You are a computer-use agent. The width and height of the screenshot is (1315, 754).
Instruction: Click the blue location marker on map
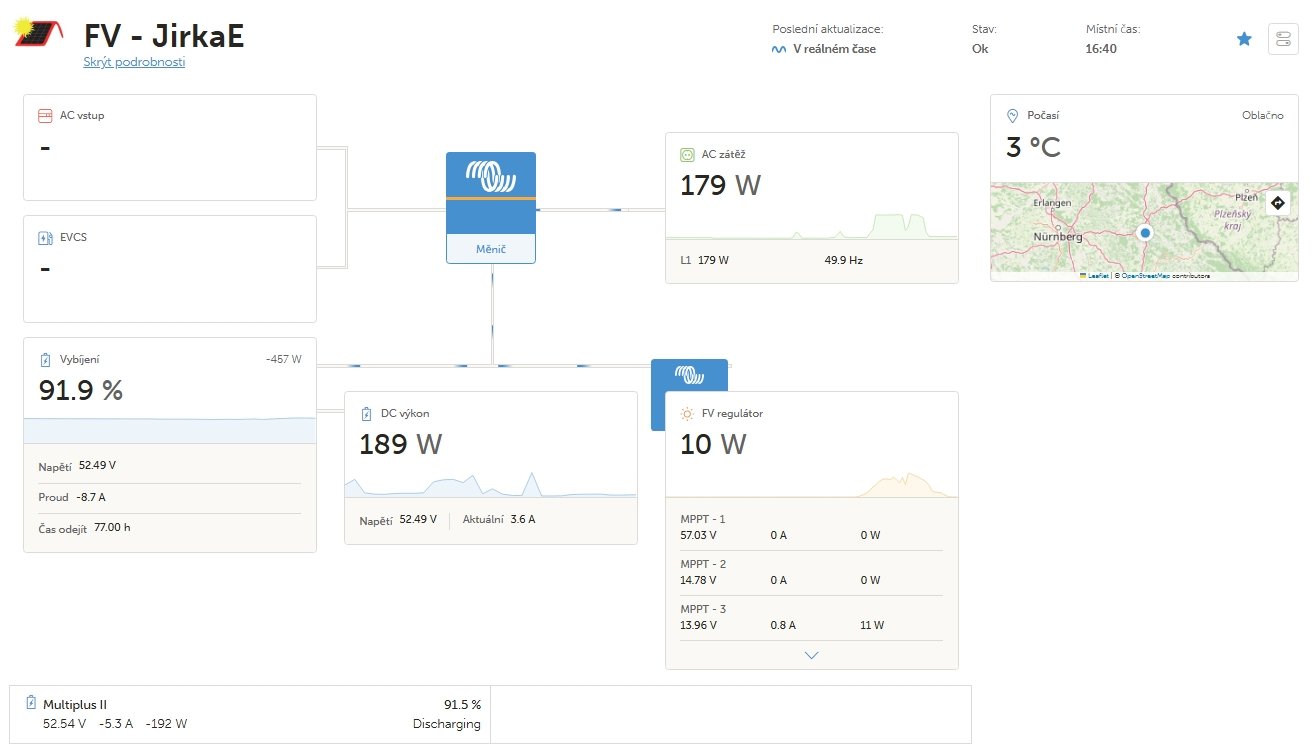(1146, 232)
